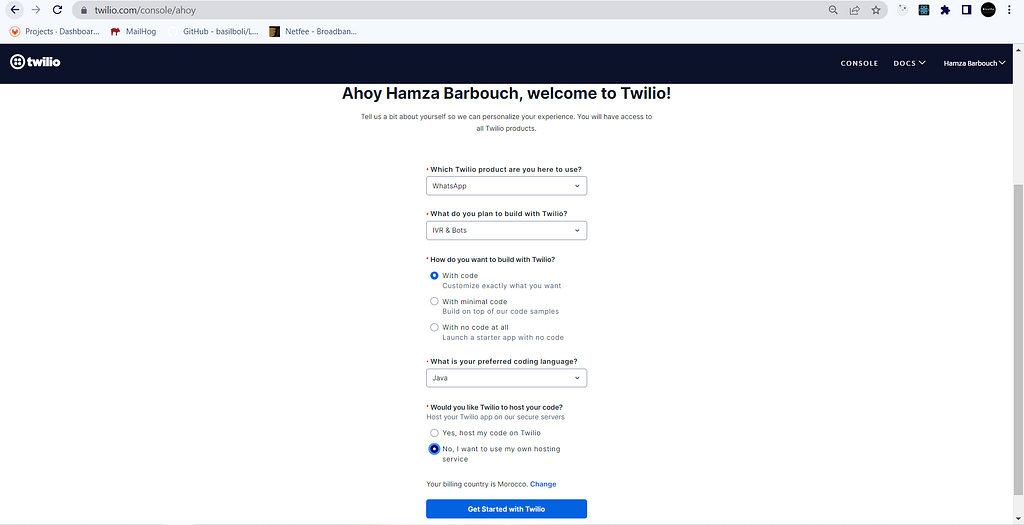The height and width of the screenshot is (525, 1024).
Task: Open the Chrome profile avatar
Action: click(x=988, y=10)
